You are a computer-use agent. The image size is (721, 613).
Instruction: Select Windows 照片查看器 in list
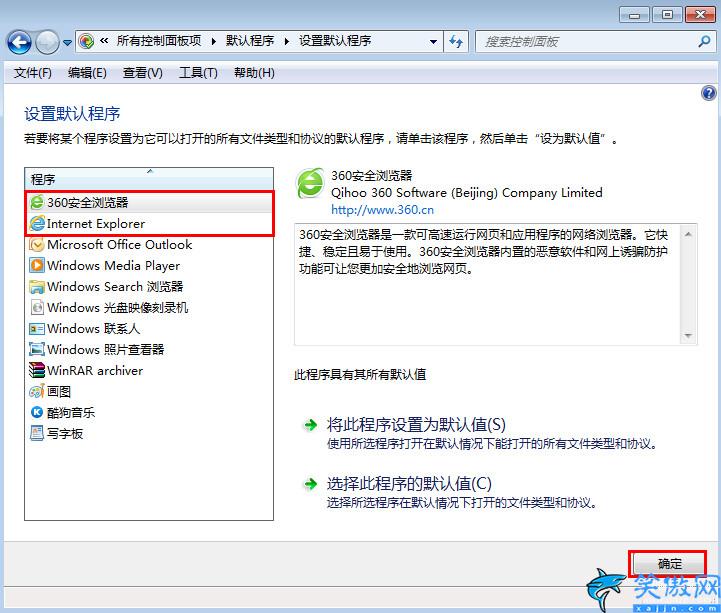point(149,349)
